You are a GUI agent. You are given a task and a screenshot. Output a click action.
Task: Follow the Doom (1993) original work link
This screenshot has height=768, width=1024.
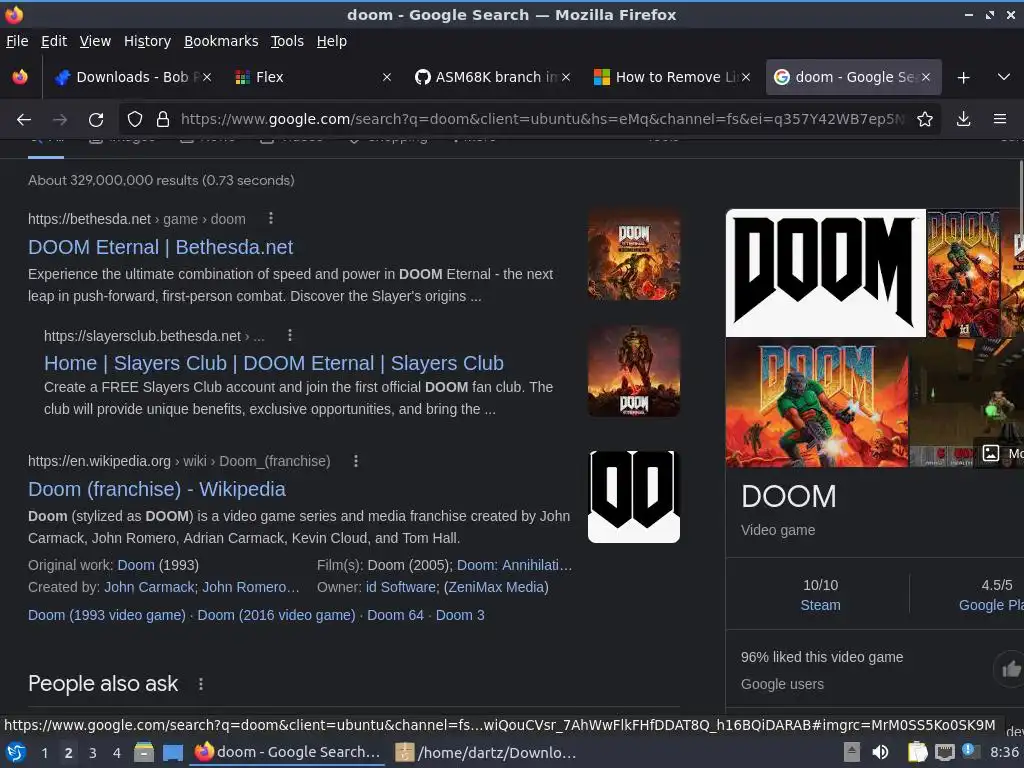point(136,565)
